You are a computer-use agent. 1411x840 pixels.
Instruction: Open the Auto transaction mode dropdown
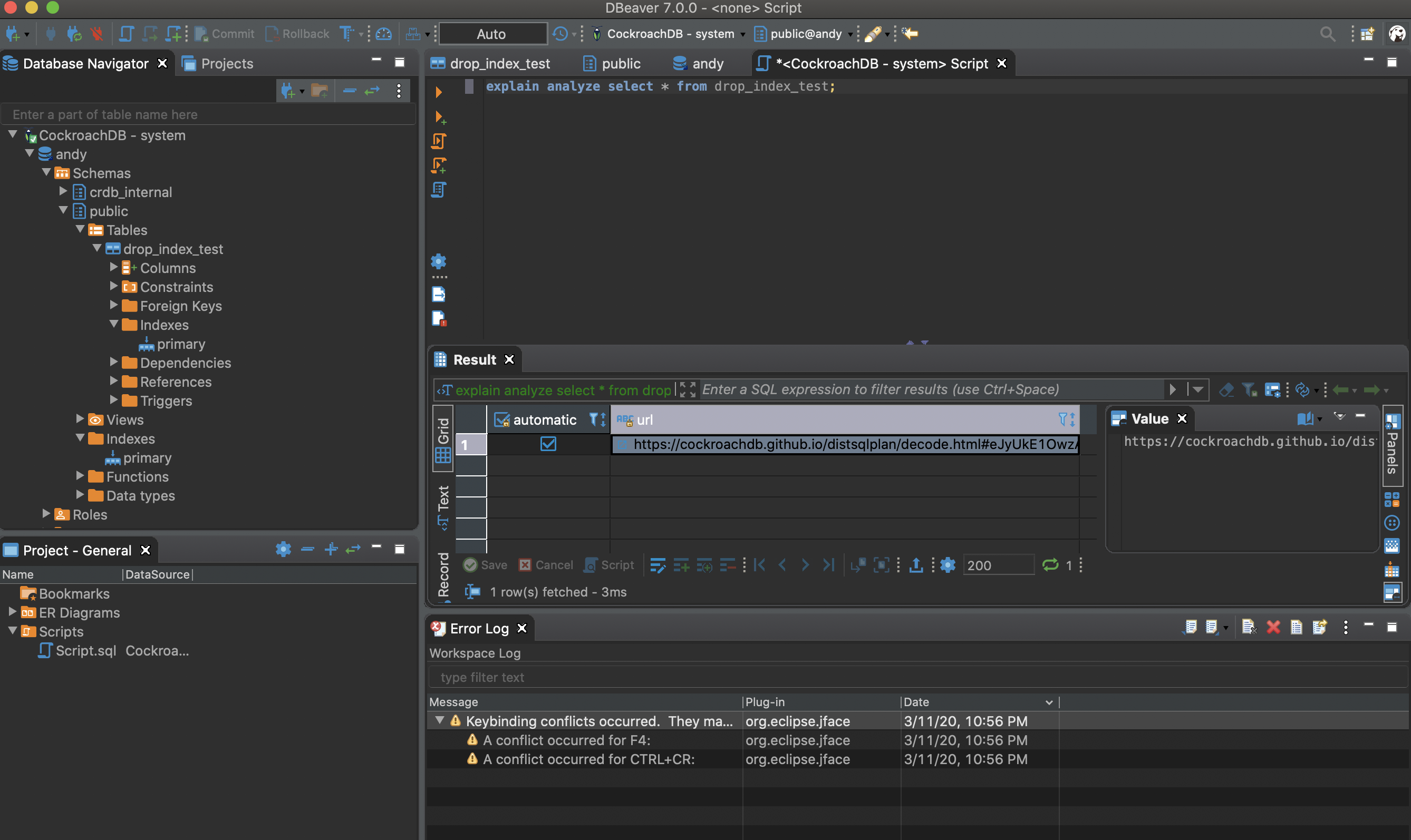click(492, 34)
